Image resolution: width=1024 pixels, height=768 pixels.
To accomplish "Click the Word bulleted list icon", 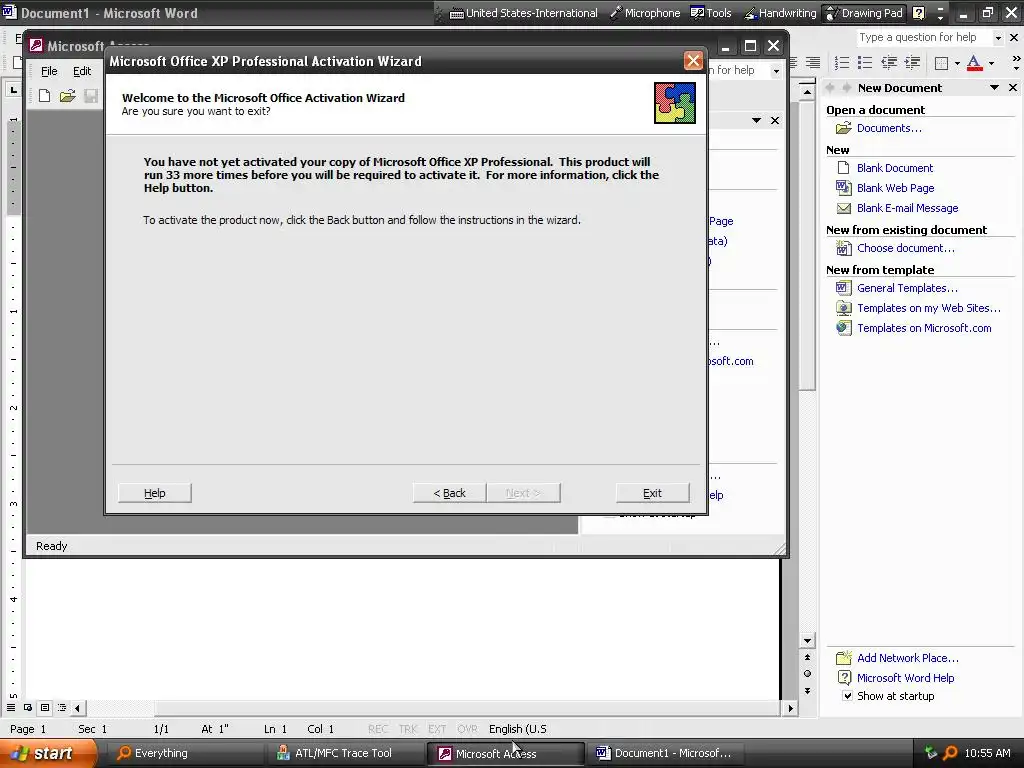I will point(865,63).
